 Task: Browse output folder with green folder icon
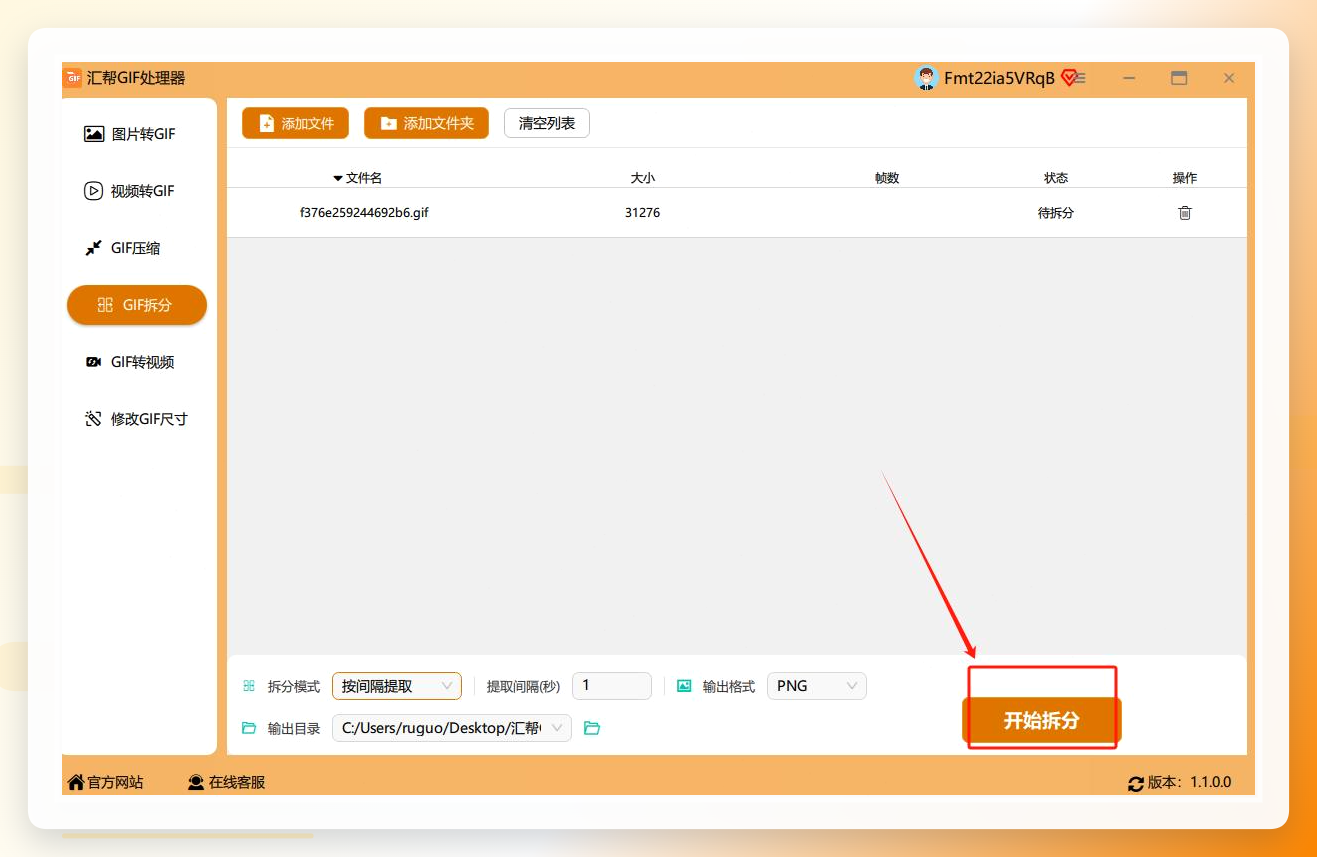(x=592, y=728)
